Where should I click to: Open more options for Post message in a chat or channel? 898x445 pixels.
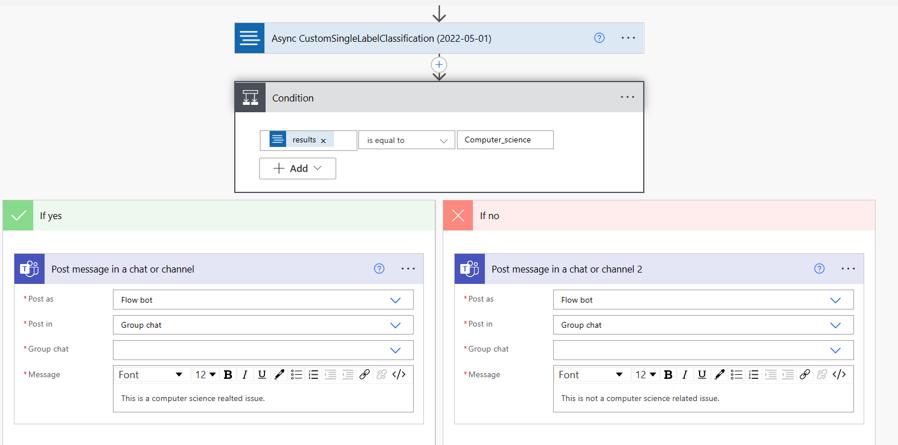(408, 269)
